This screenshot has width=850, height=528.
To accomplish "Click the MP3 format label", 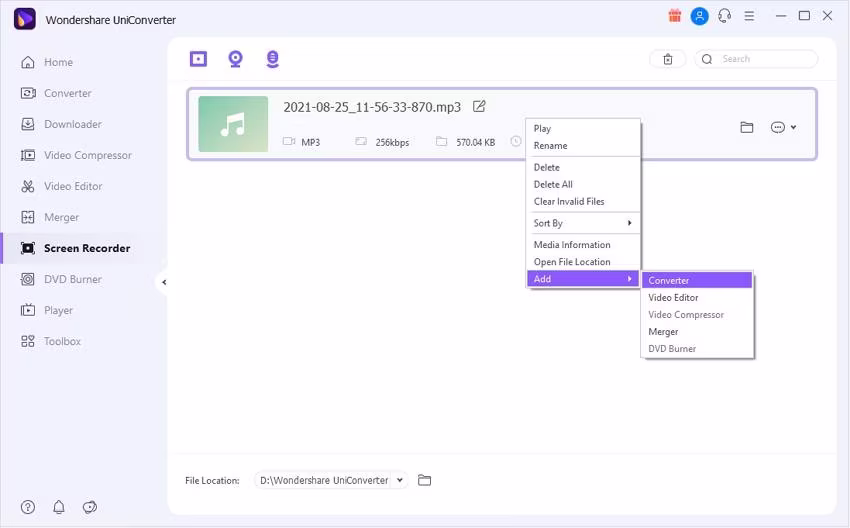I will pos(311,142).
